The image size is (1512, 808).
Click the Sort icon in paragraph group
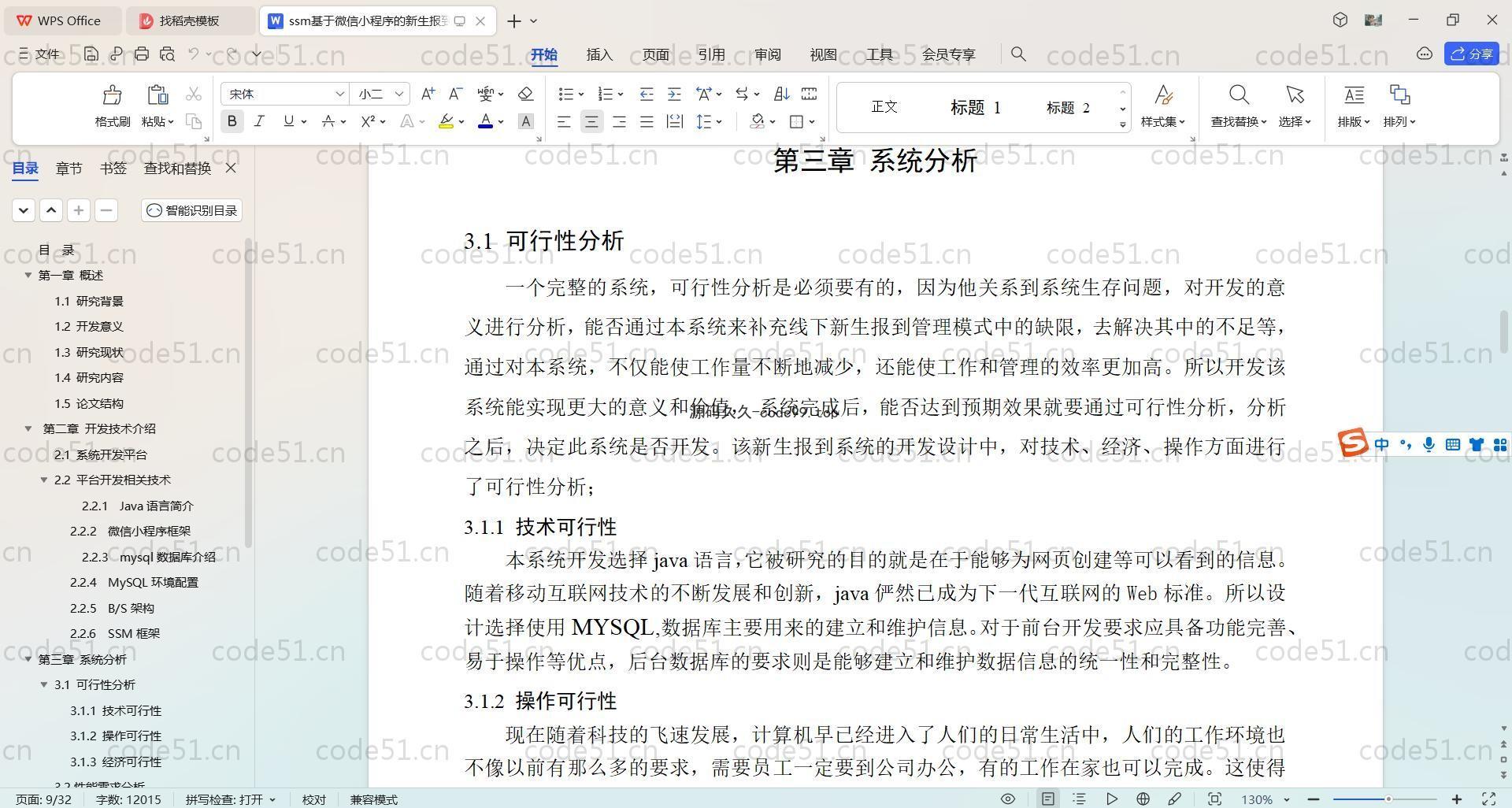(x=781, y=94)
